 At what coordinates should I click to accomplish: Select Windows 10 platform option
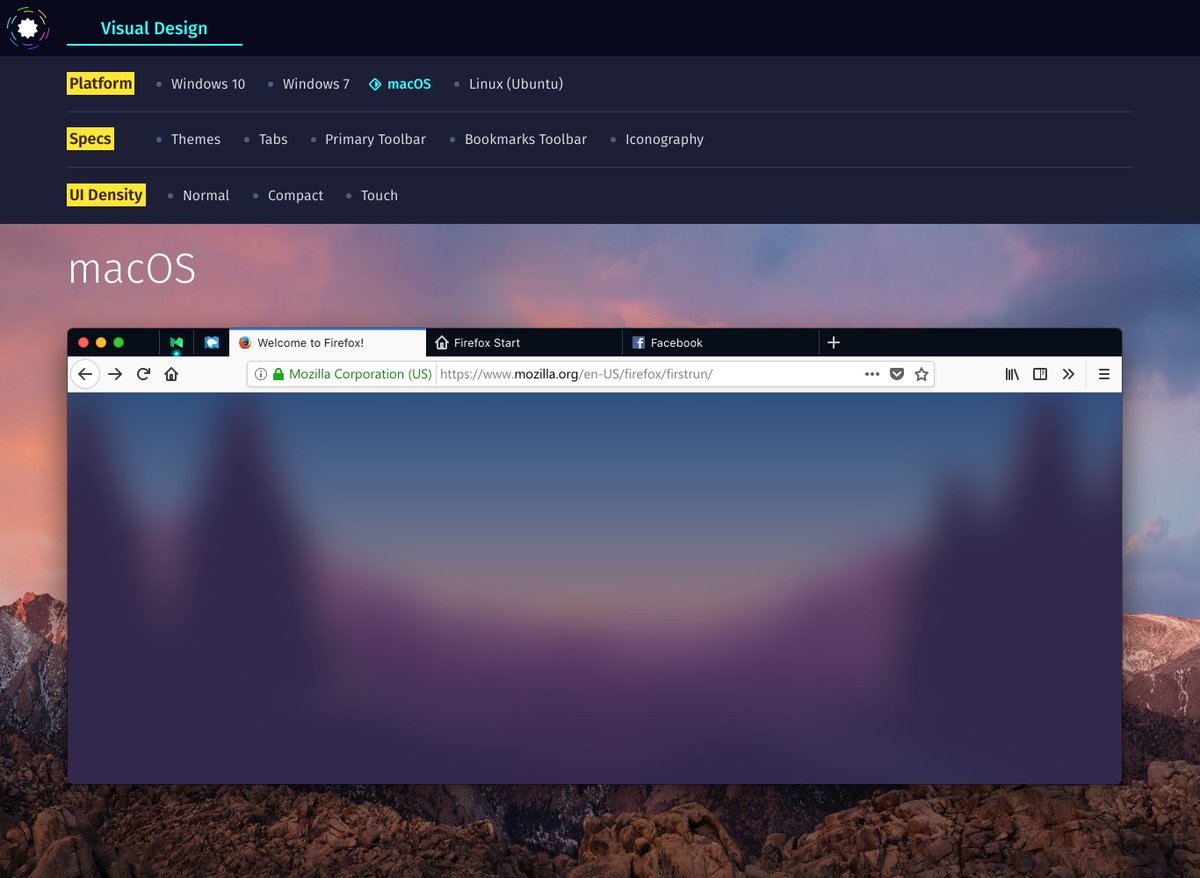(207, 84)
